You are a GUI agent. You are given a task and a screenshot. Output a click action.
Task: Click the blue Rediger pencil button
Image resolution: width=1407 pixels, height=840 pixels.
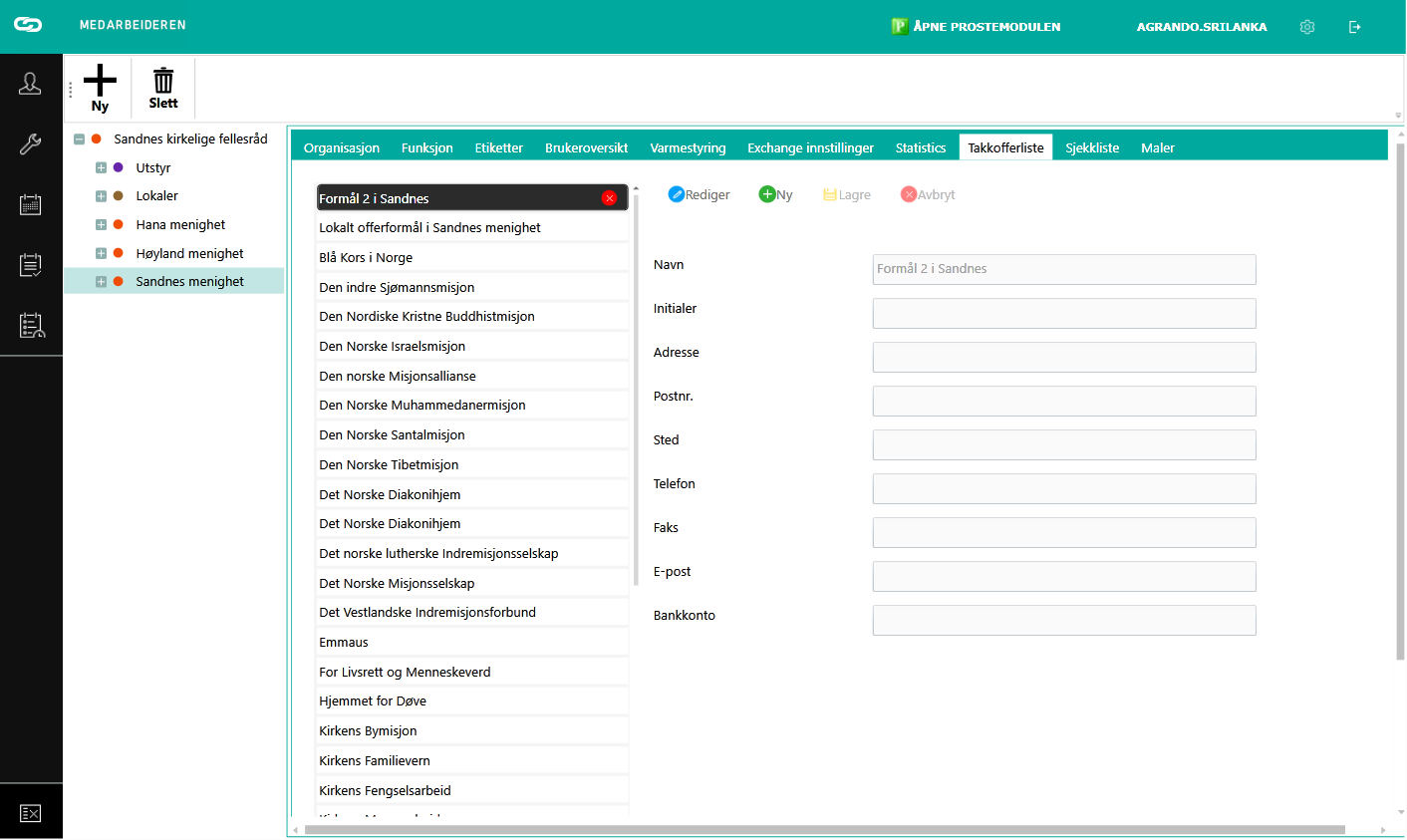[x=699, y=194]
